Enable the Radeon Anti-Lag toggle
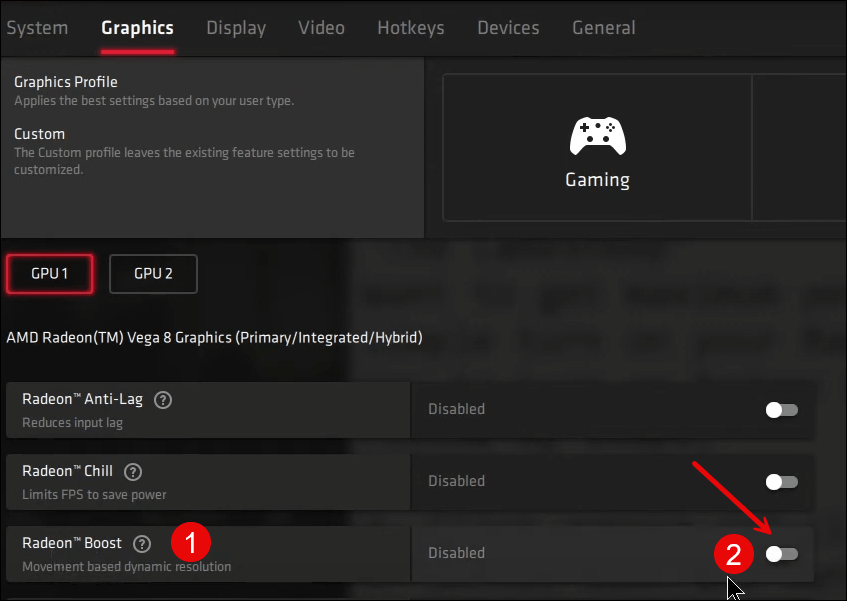The height and width of the screenshot is (601, 847). [781, 410]
